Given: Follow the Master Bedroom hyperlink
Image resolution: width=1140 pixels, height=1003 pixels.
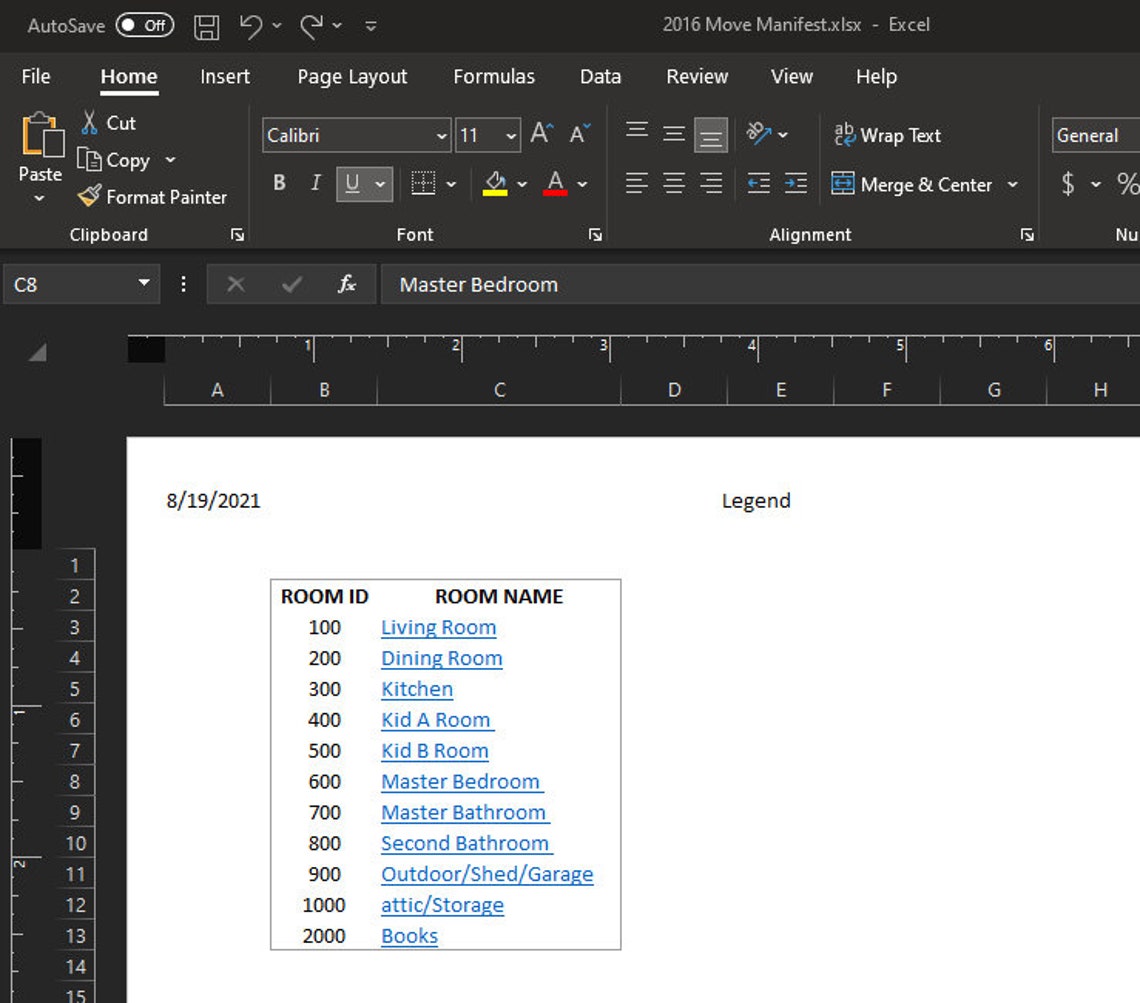Looking at the screenshot, I should (x=461, y=781).
